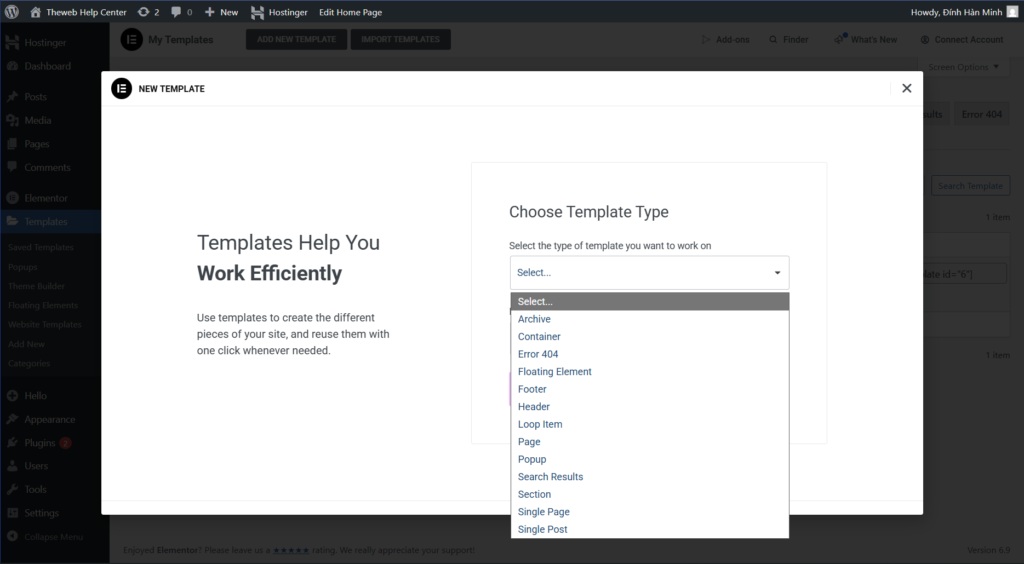Pick Floating Element template type
The image size is (1024, 564).
click(x=554, y=371)
